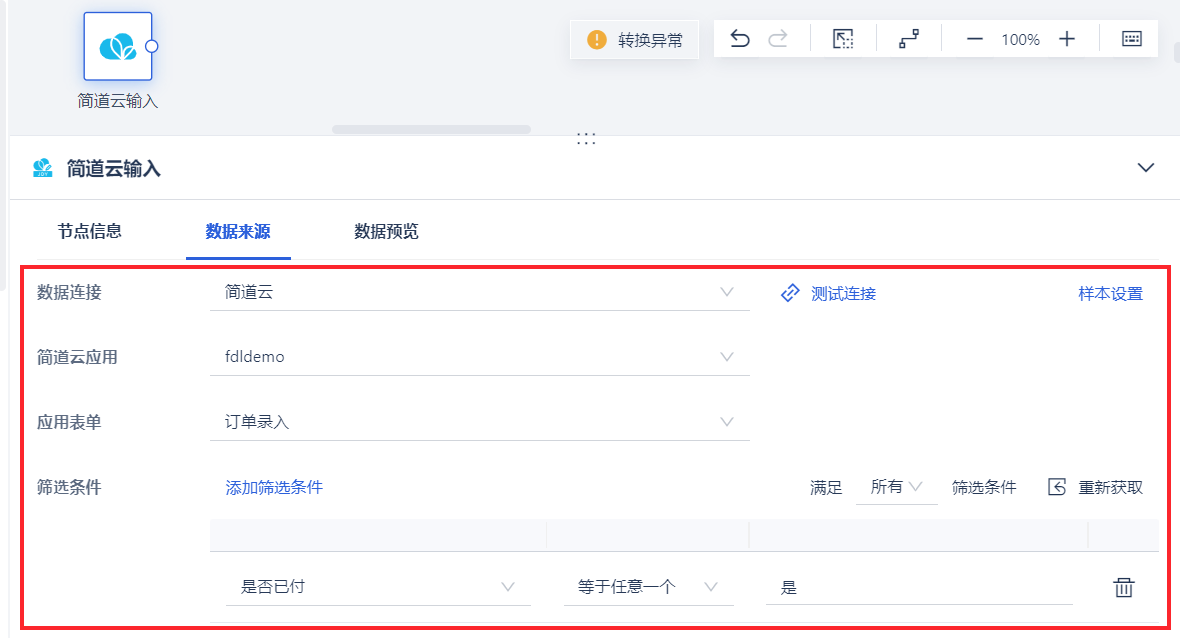The height and width of the screenshot is (638, 1180).
Task: Click the redo arrow icon
Action: click(x=777, y=40)
